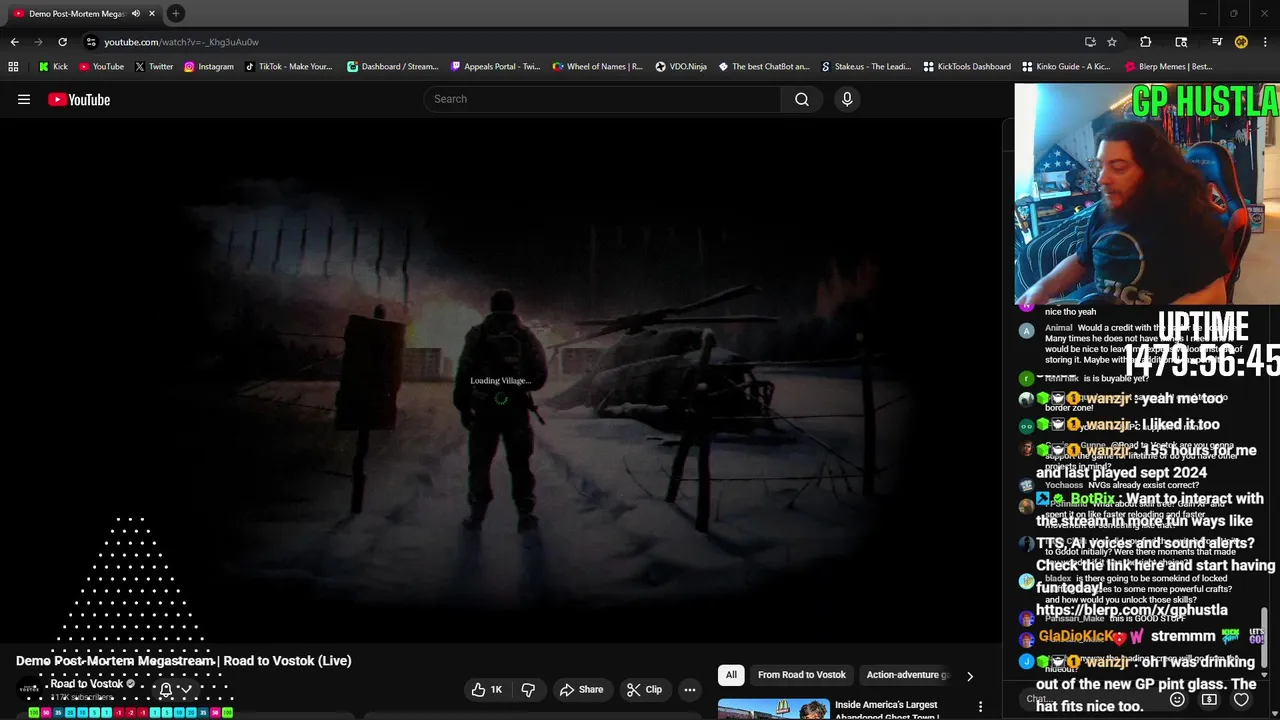Start voice search with the microphone icon
This screenshot has height=720, width=1280.
(x=847, y=99)
